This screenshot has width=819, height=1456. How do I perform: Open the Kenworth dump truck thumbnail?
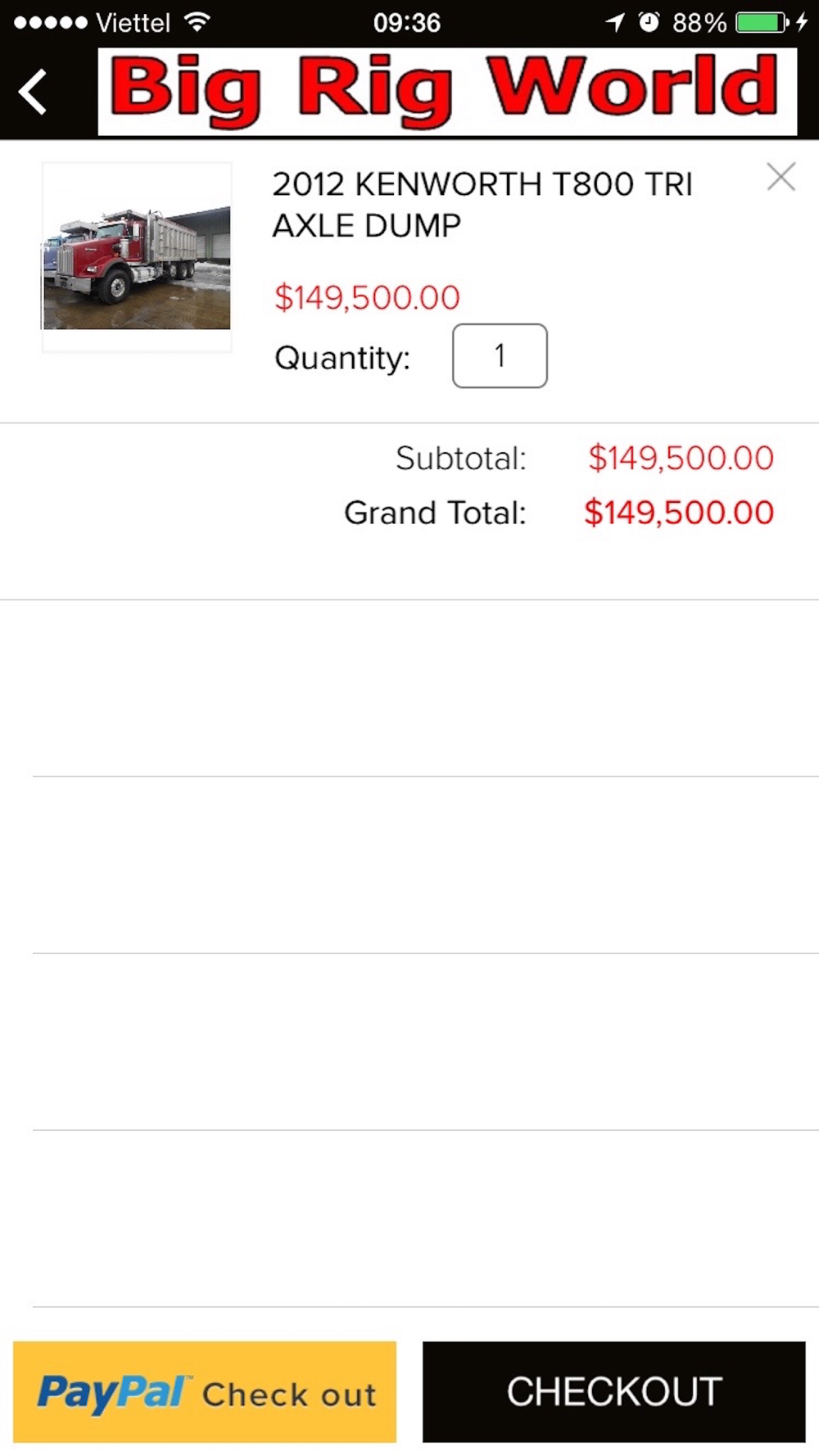pyautogui.click(x=137, y=257)
